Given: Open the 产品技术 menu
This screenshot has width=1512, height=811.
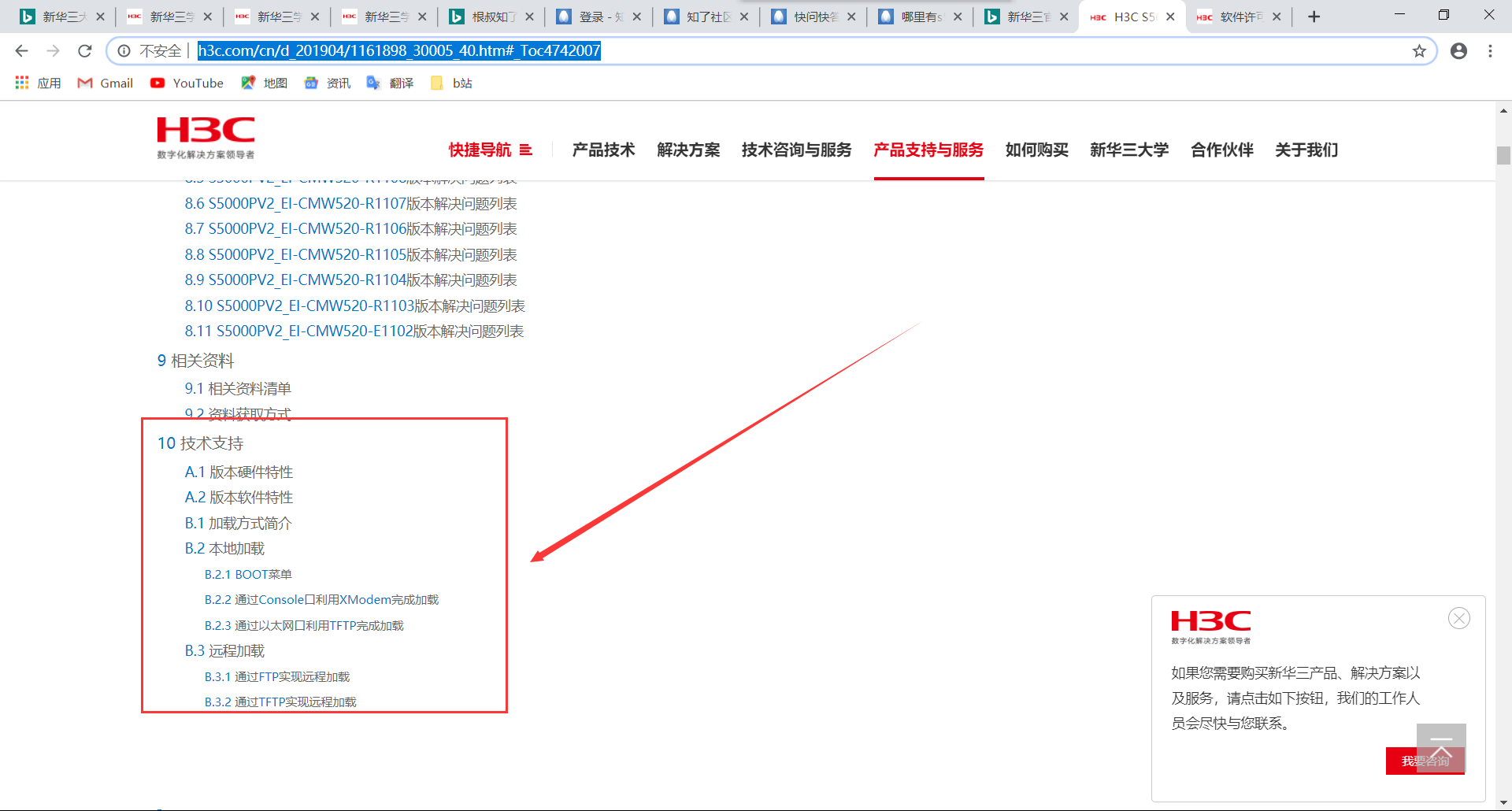Looking at the screenshot, I should click(x=604, y=150).
